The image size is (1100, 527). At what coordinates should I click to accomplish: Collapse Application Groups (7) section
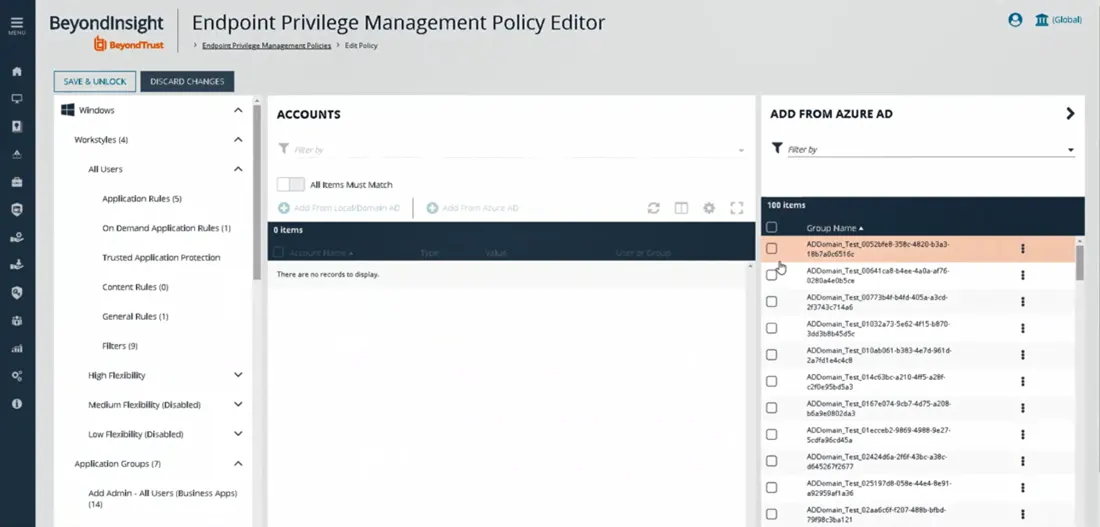tap(239, 464)
